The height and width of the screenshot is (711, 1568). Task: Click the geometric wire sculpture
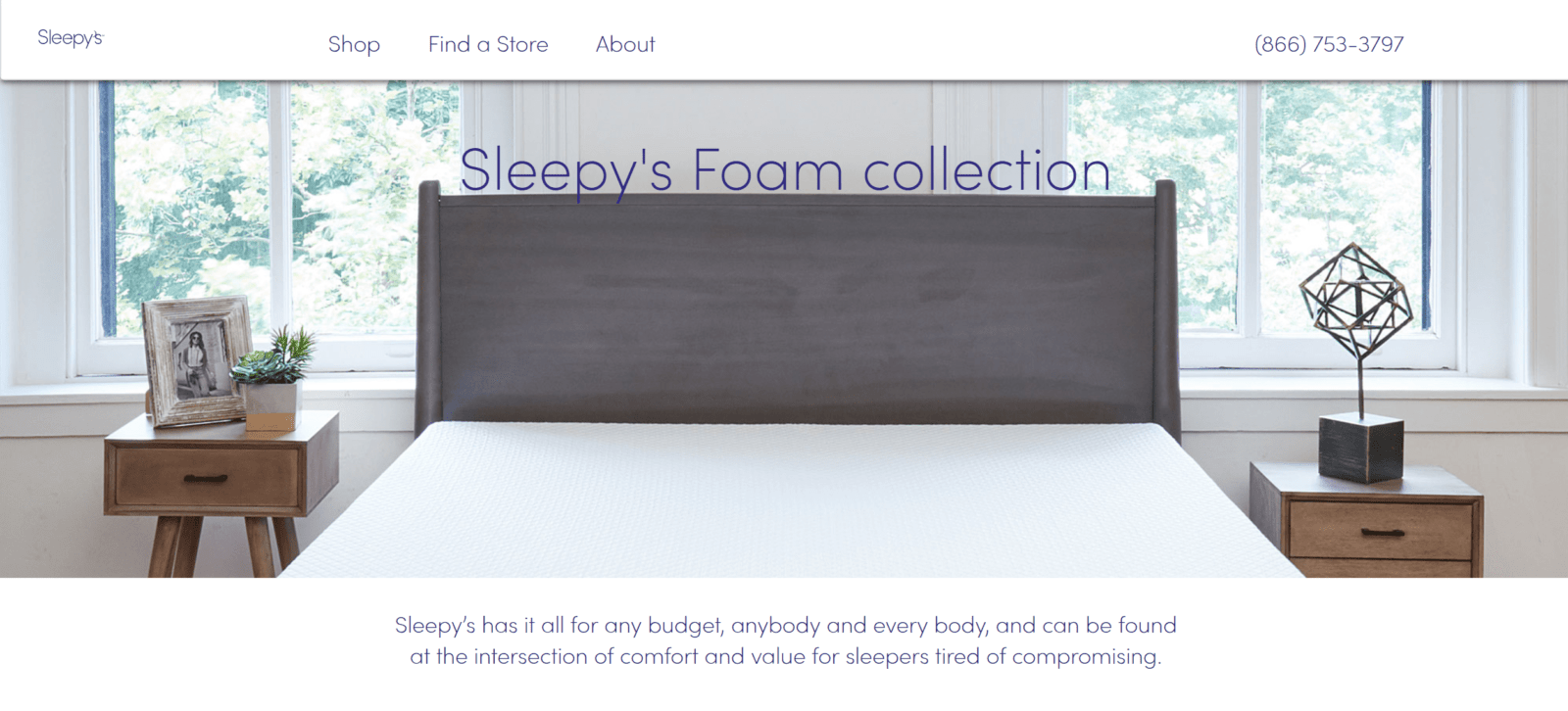1356,299
